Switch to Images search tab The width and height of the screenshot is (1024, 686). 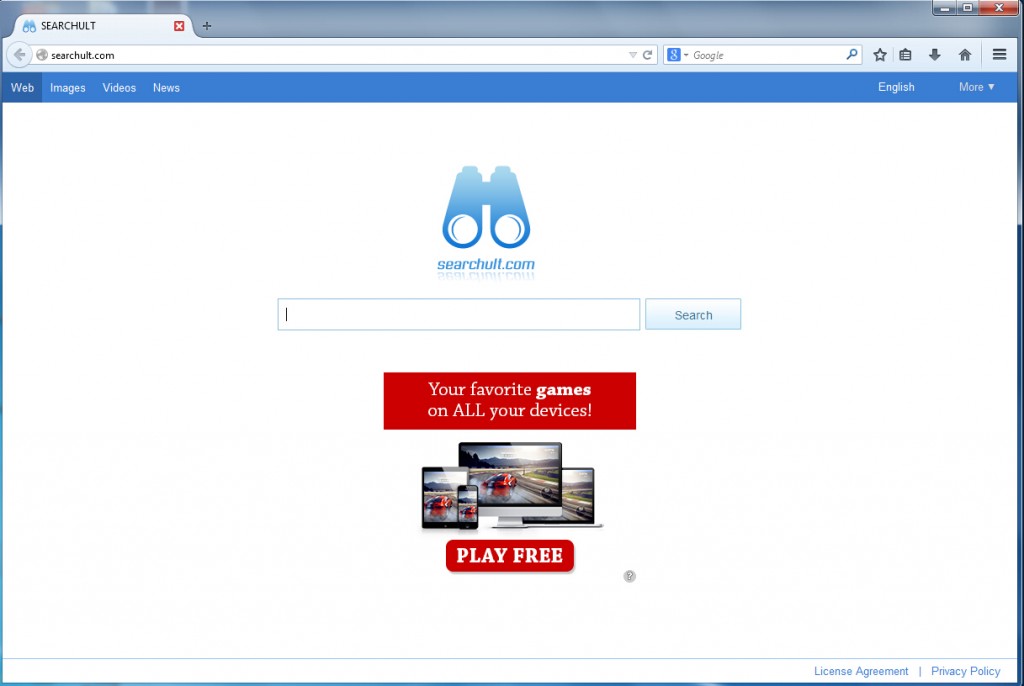click(68, 88)
